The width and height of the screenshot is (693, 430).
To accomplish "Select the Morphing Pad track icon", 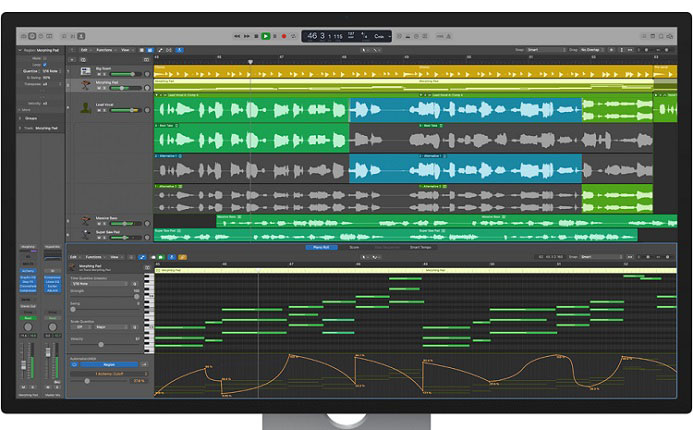I will tap(86, 84).
